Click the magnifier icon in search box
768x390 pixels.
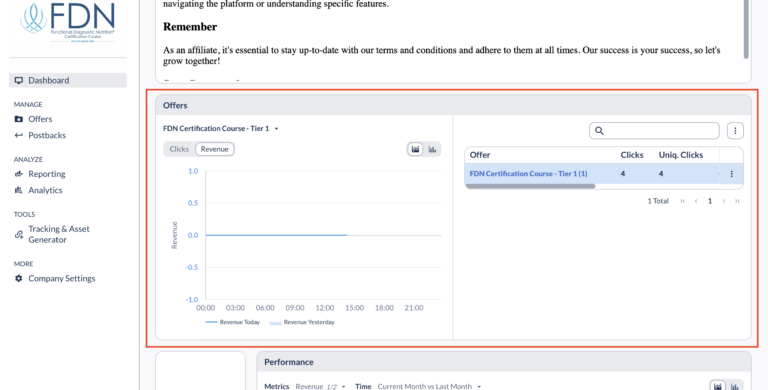600,131
